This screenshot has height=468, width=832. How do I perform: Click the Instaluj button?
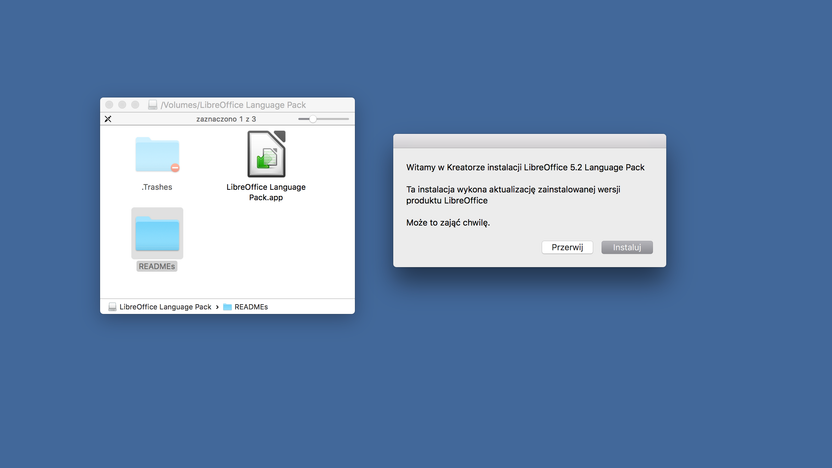pyautogui.click(x=627, y=247)
